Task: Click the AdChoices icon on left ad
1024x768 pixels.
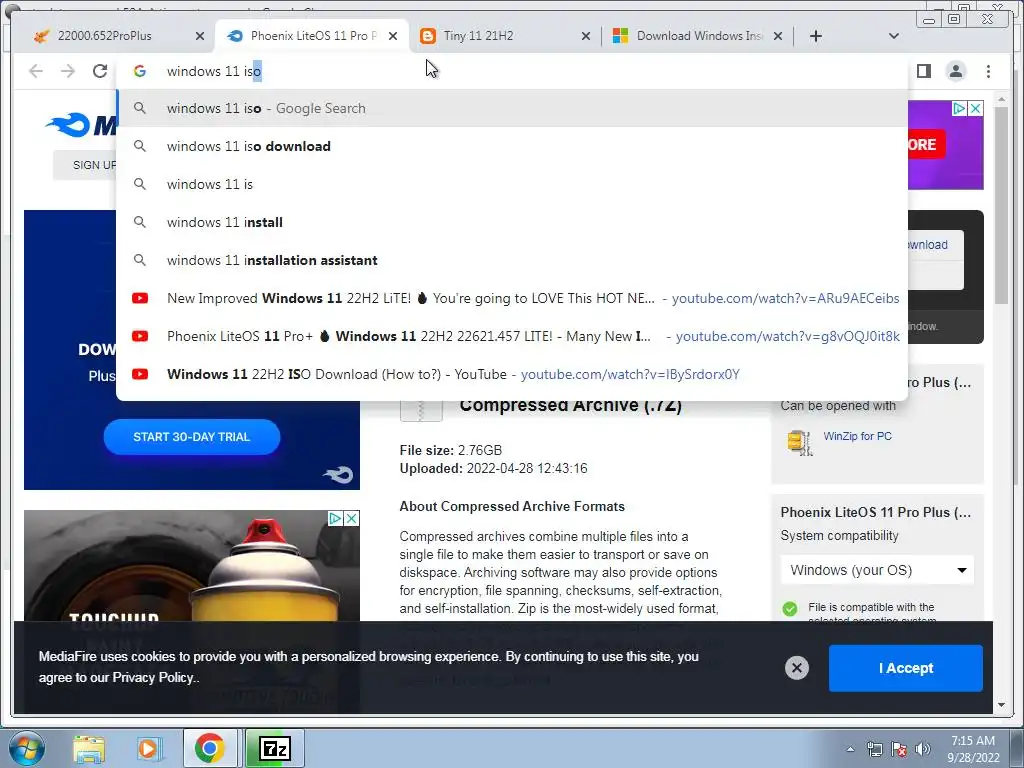Action: pyautogui.click(x=336, y=519)
